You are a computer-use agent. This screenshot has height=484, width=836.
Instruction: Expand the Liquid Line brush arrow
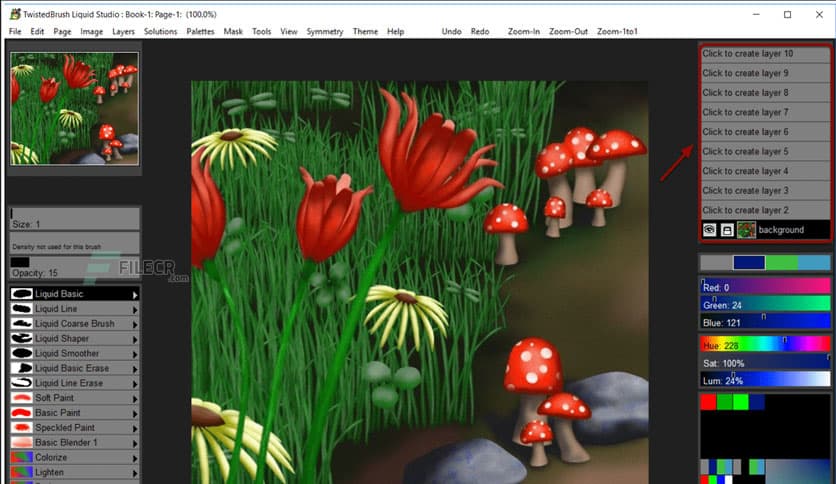tap(135, 309)
